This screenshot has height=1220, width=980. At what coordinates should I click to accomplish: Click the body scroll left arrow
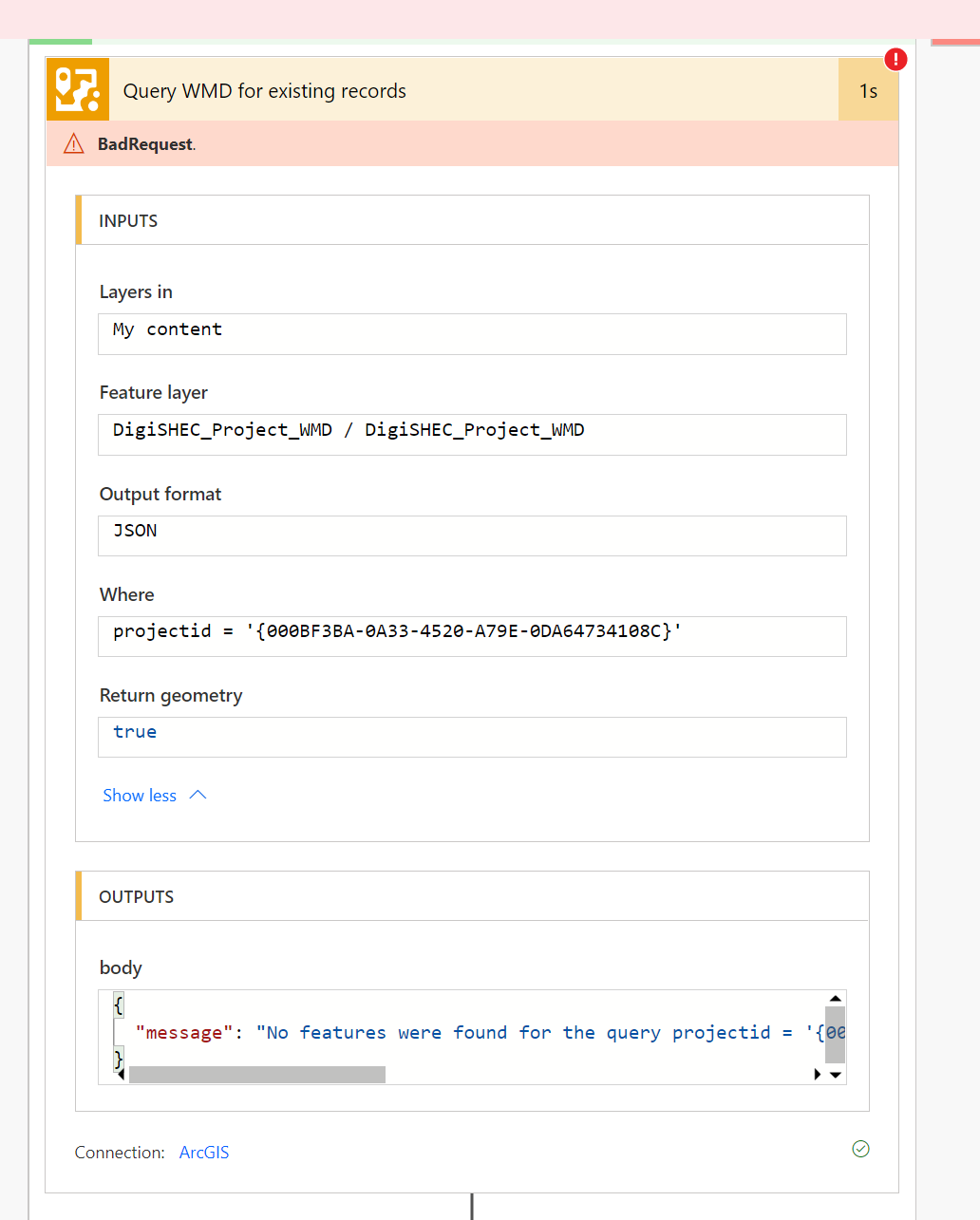[121, 1074]
